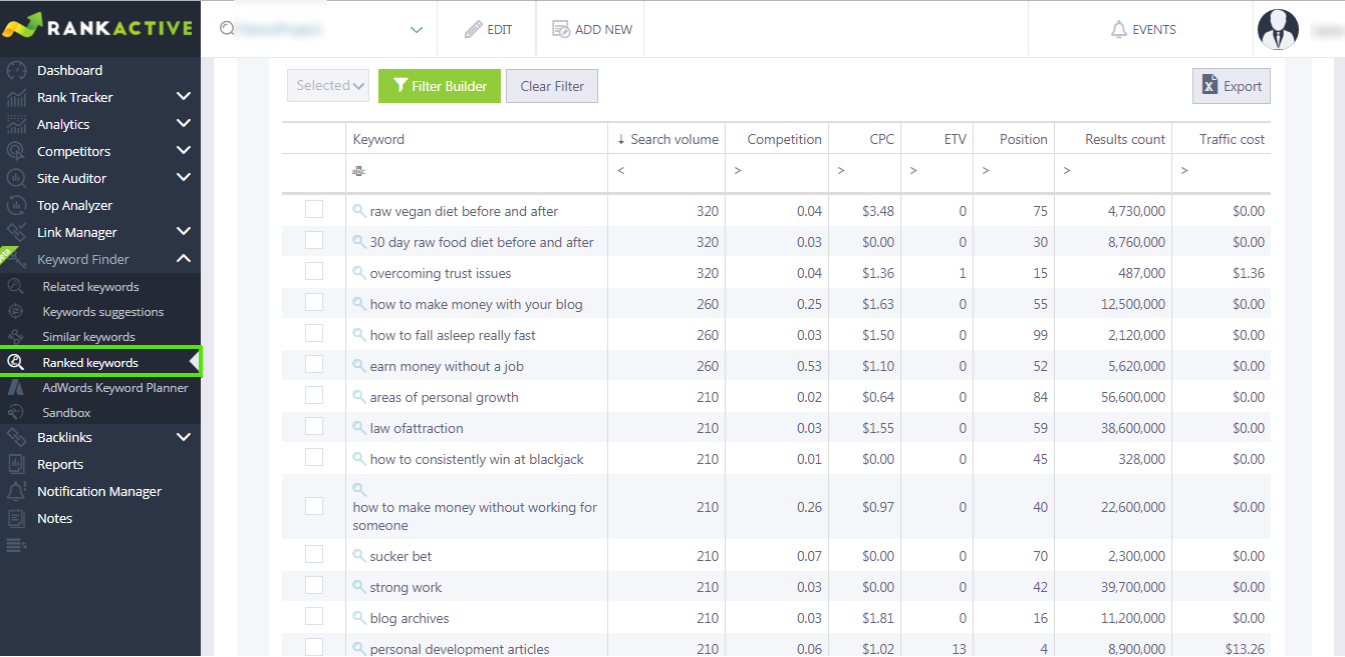Sort by the Search volume column header
1345x657 pixels.
click(667, 139)
